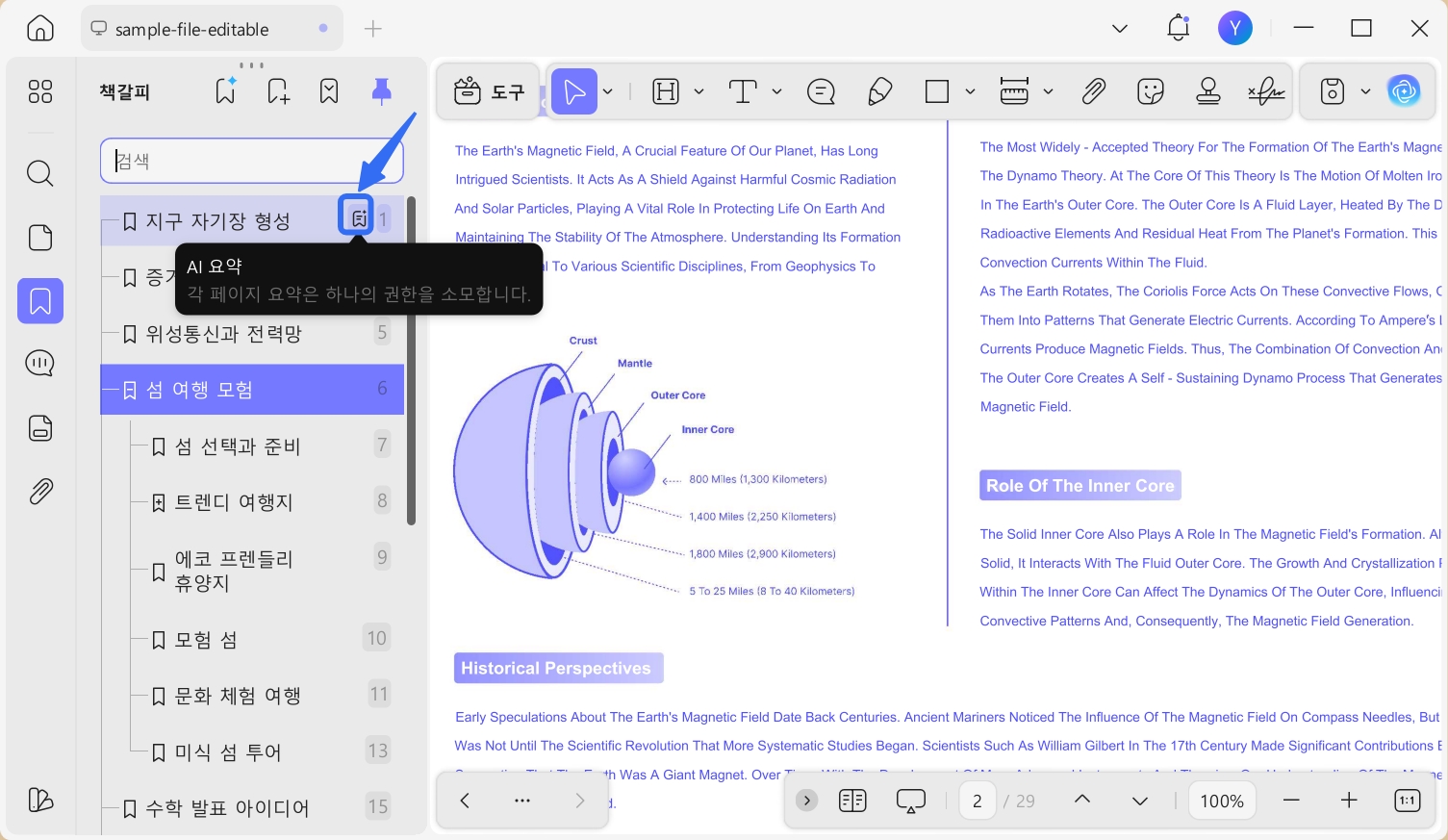Select the highlight text tool
The image size is (1448, 840).
click(666, 91)
